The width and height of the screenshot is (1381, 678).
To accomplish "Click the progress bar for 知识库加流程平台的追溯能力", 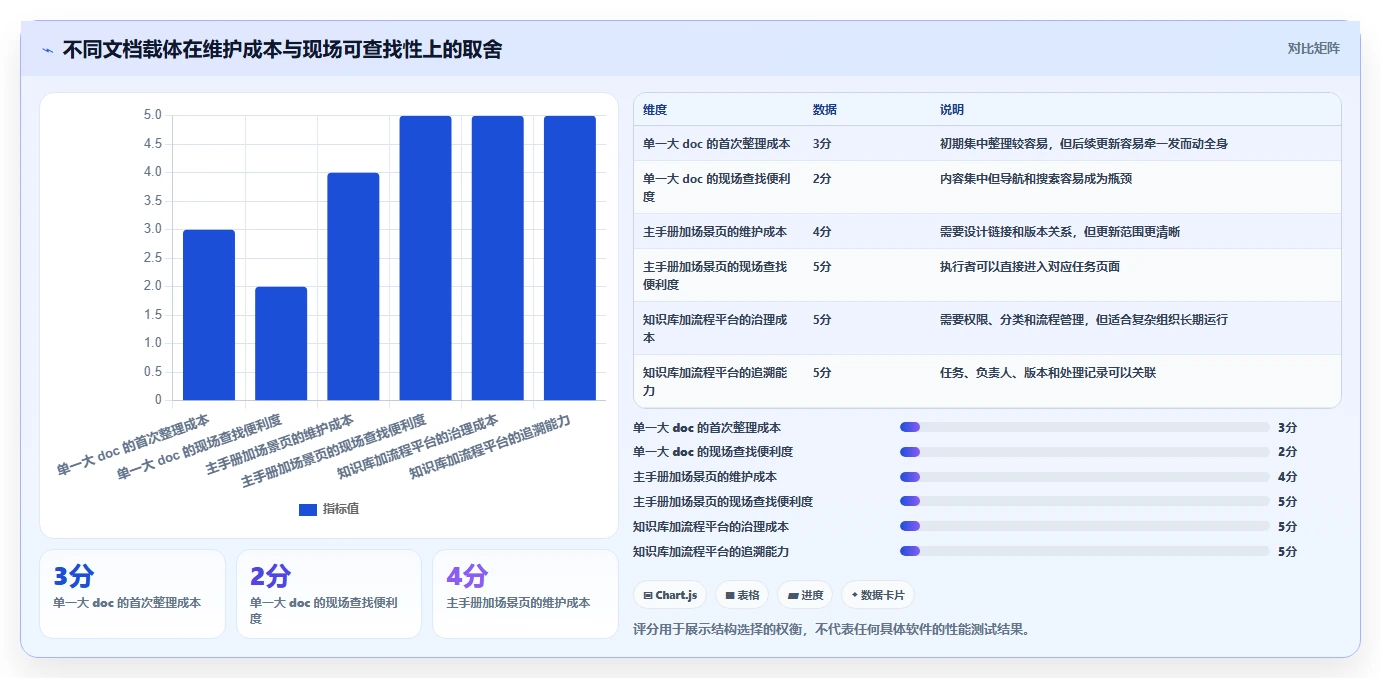I will [1085, 552].
